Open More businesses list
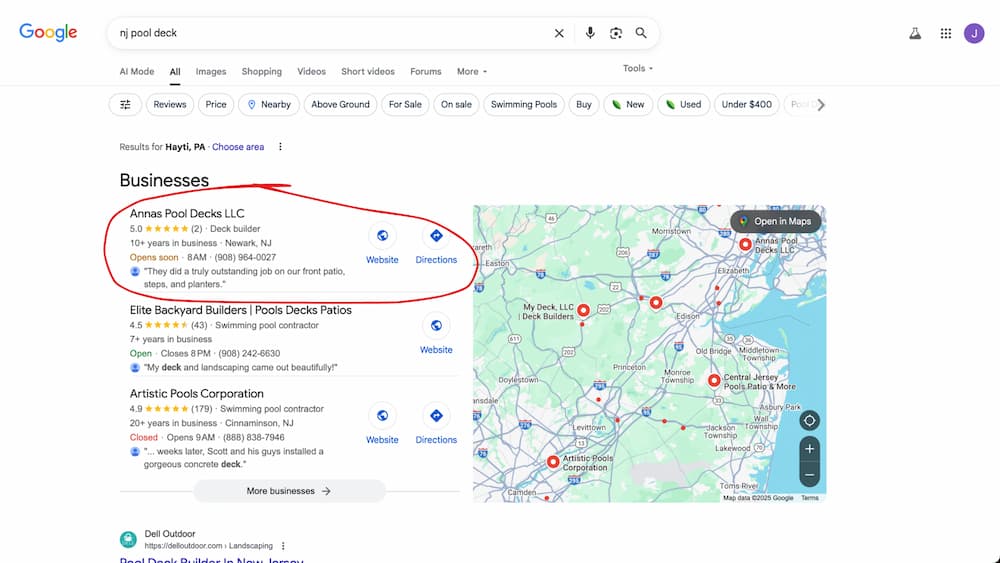Image resolution: width=1000 pixels, height=563 pixels. pos(289,491)
